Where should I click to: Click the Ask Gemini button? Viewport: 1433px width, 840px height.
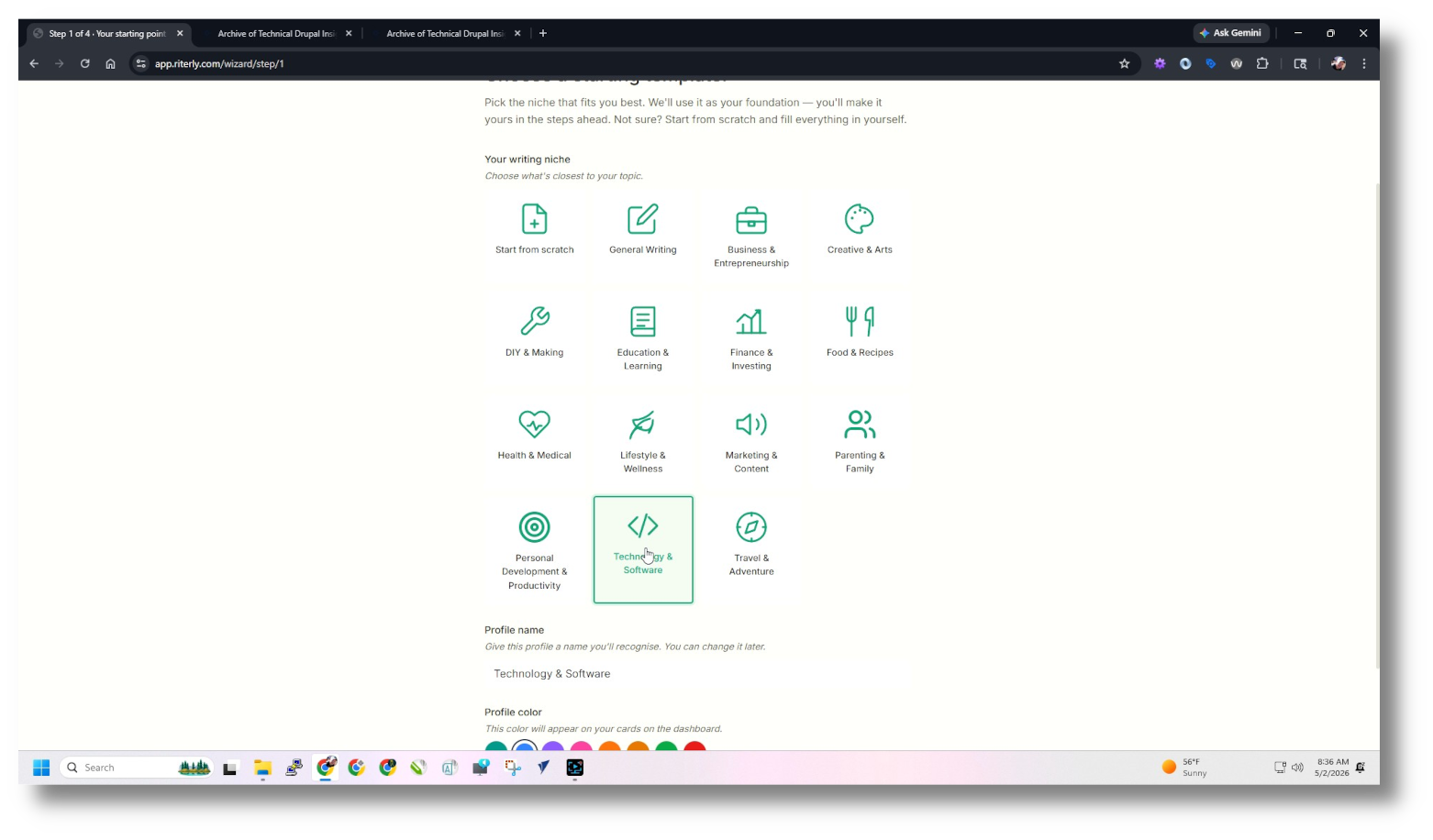pos(1230,33)
